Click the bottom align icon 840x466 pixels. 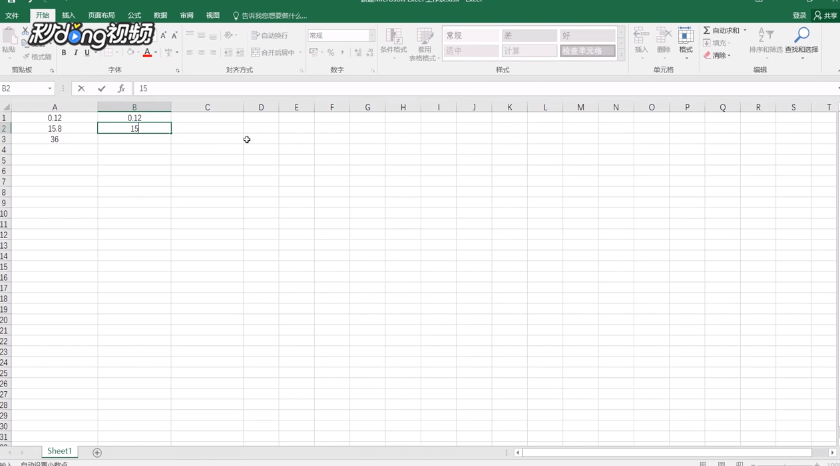tap(213, 35)
